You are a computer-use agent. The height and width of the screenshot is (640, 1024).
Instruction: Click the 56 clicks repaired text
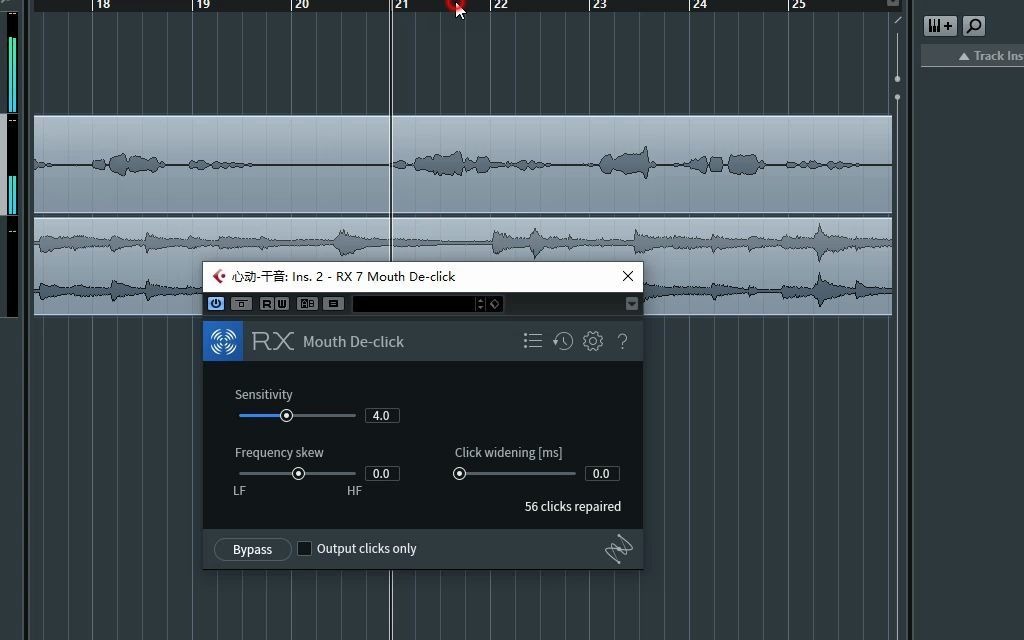(x=573, y=506)
